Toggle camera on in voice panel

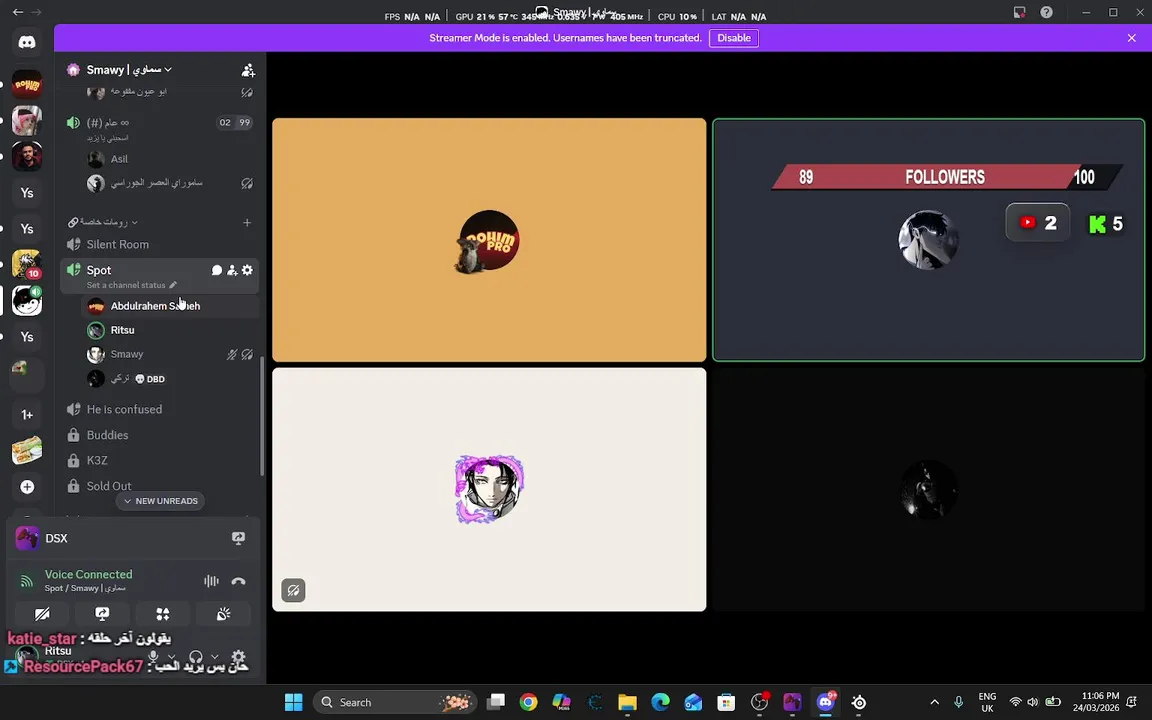pos(42,613)
